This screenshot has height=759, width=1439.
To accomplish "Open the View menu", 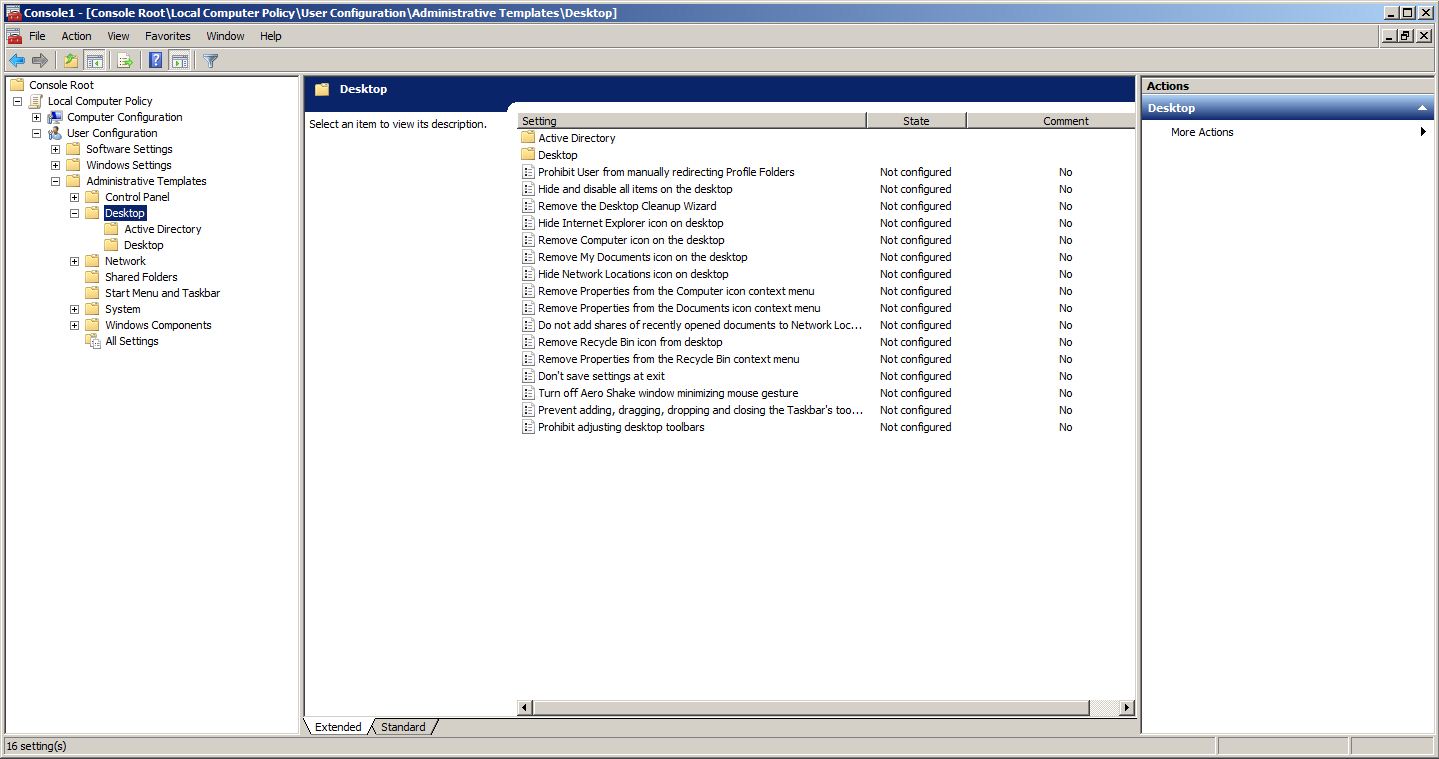I will coord(118,36).
